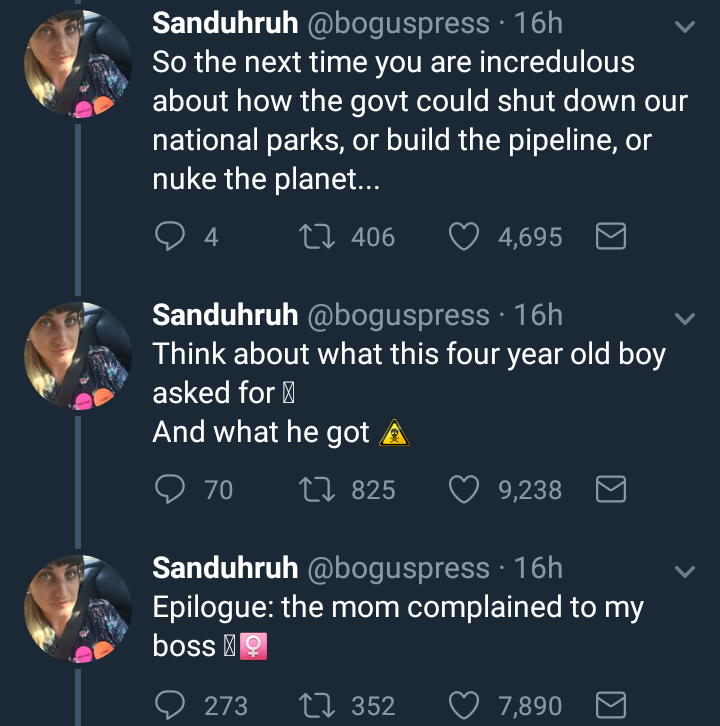Expand options arrow on the four year old tweet
This screenshot has width=720, height=726.
click(685, 319)
